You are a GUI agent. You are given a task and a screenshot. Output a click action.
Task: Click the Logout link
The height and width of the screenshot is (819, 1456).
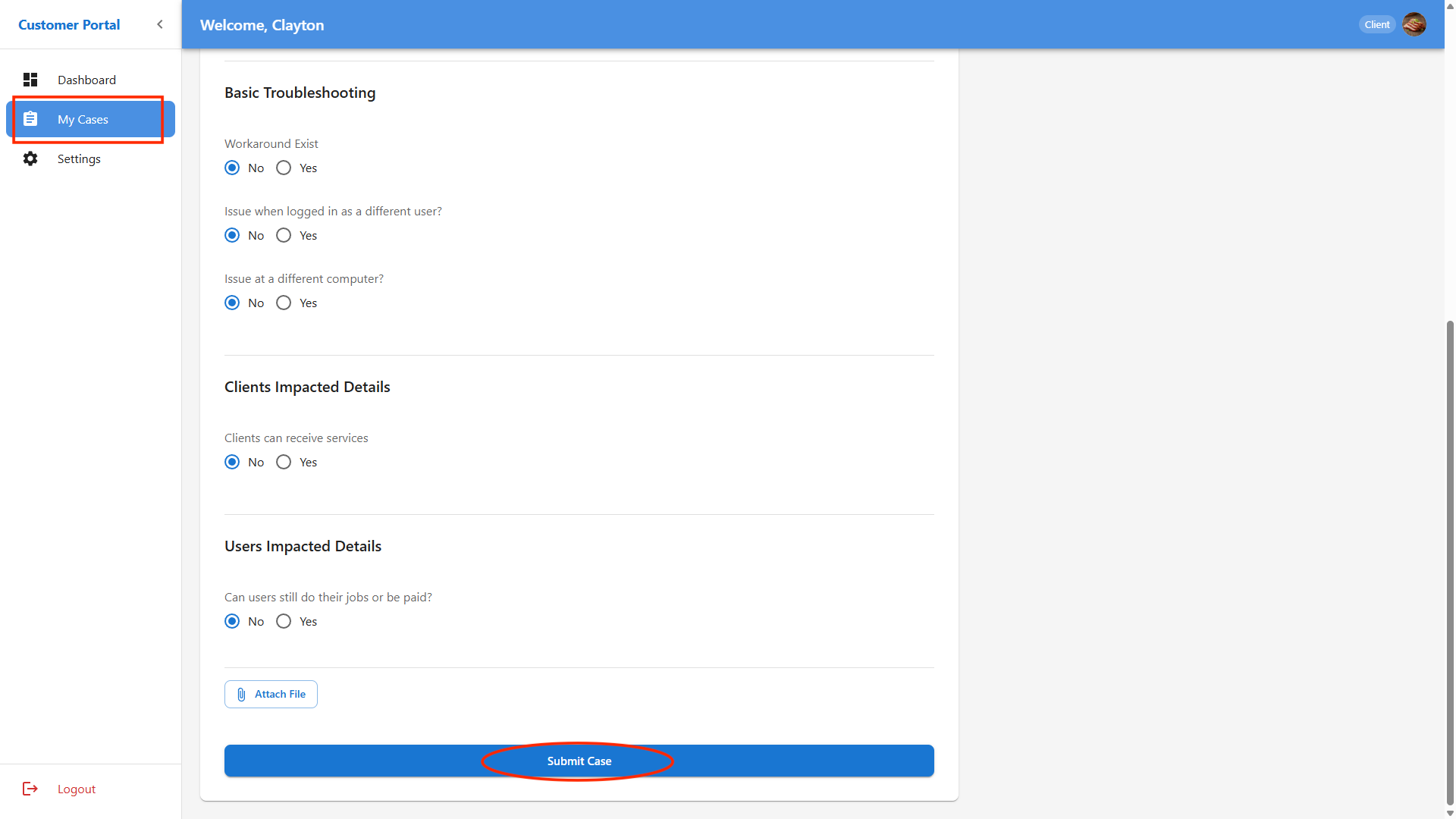(x=77, y=789)
